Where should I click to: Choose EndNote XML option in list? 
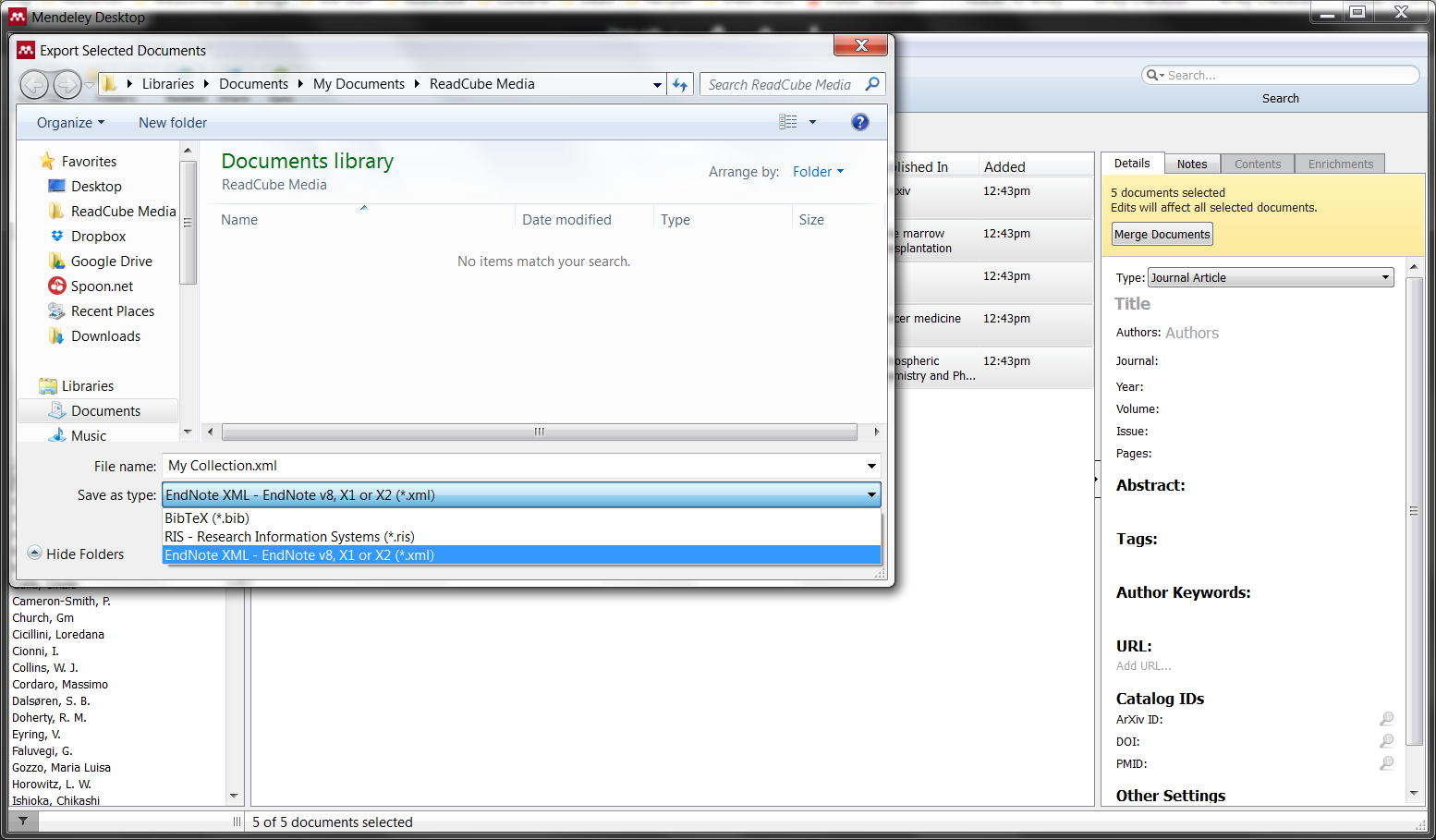click(521, 555)
